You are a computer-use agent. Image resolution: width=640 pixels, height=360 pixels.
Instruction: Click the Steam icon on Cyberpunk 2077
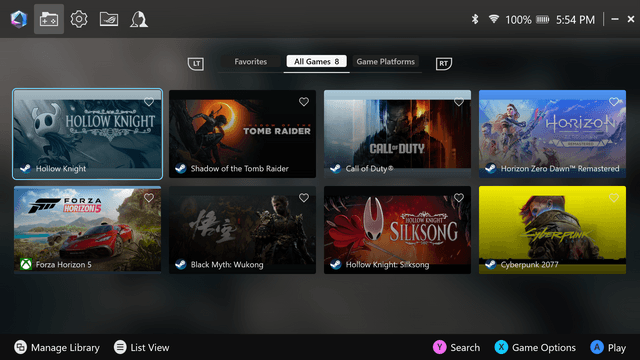point(491,264)
